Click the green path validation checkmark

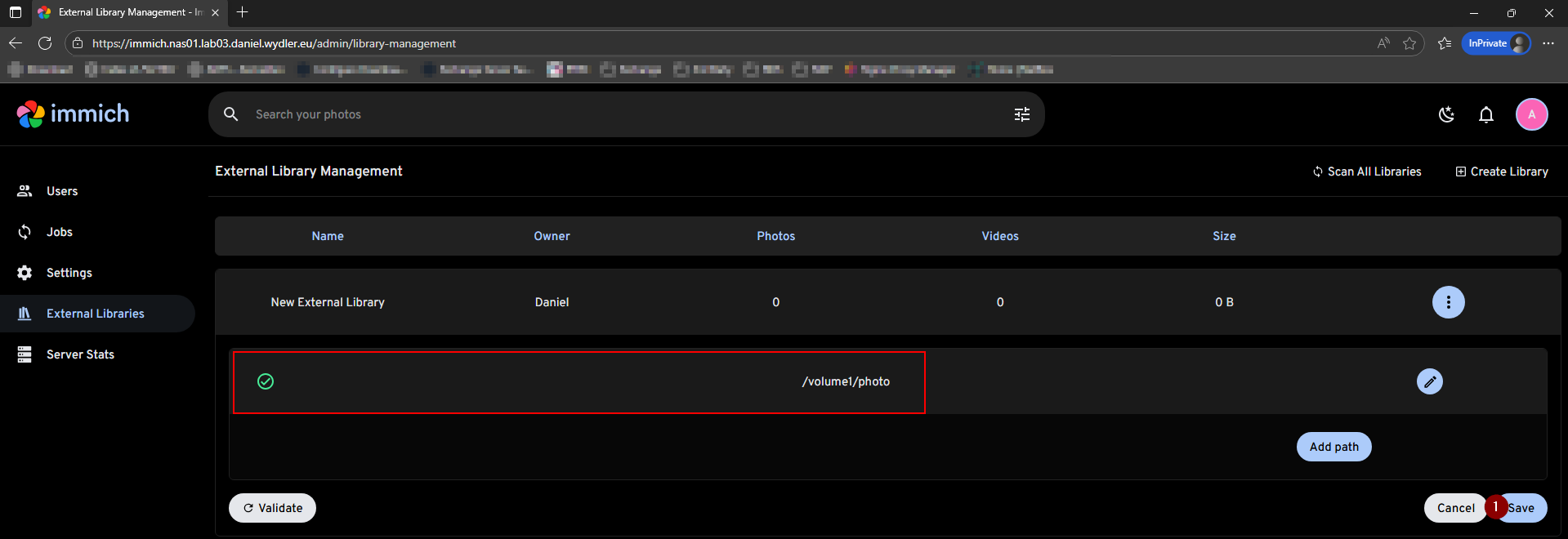pyautogui.click(x=266, y=381)
